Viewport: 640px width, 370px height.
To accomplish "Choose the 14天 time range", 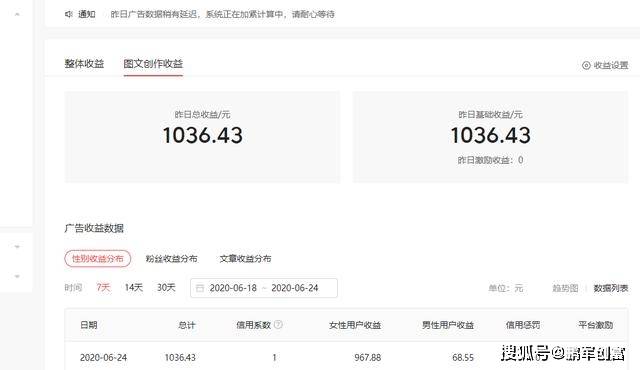I will coord(134,288).
